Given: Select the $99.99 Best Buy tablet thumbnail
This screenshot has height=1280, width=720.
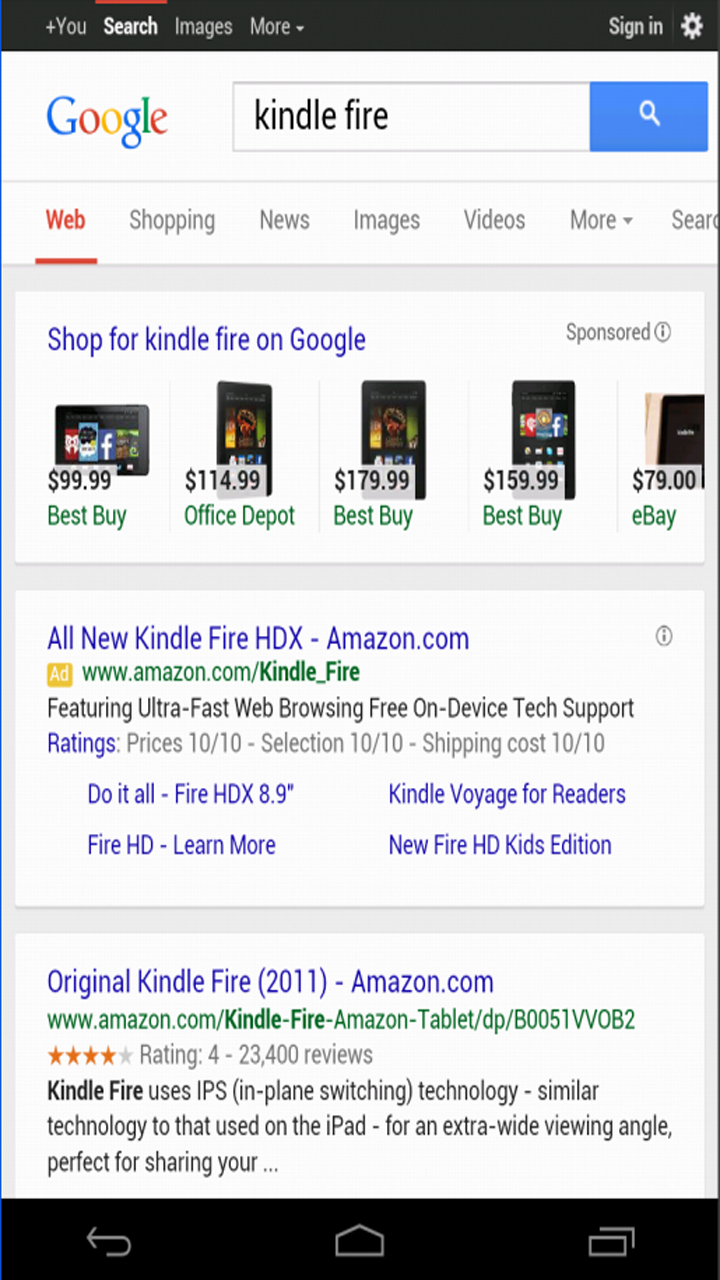Looking at the screenshot, I should coord(100,438).
